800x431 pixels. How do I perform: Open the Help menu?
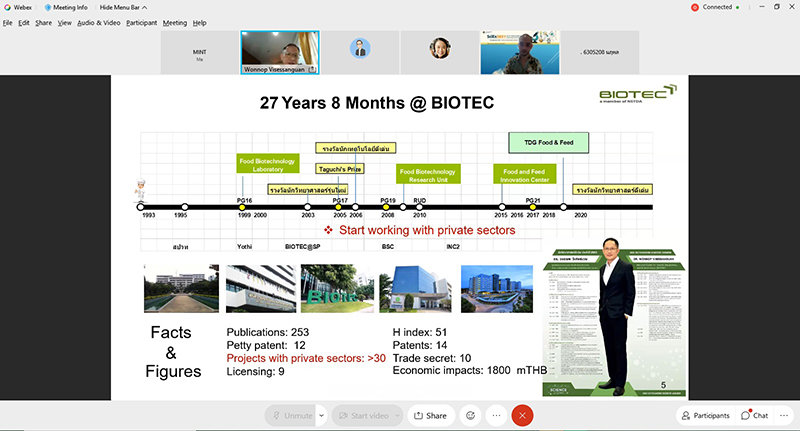point(200,22)
